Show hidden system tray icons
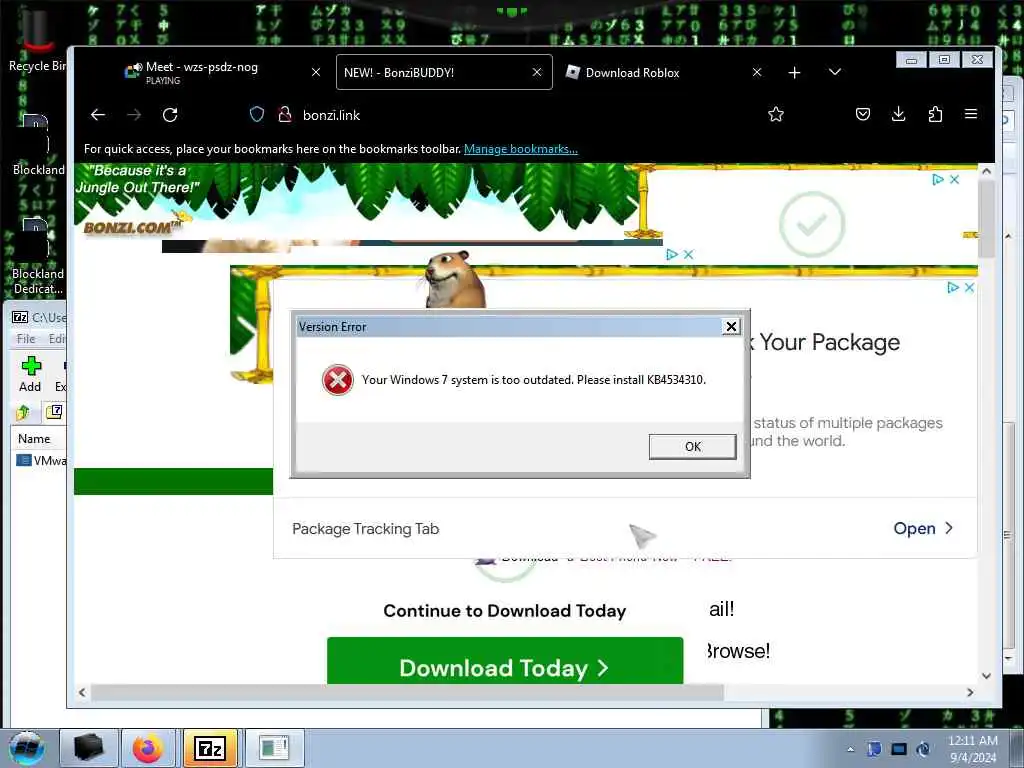The image size is (1024, 768). [x=850, y=749]
